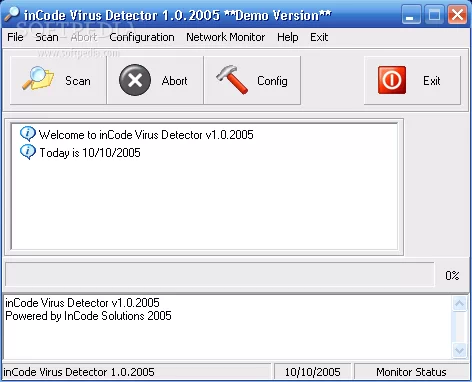Viewport: 472px width, 382px height.
Task: Click the info icon beside Welcome message
Action: point(28,134)
